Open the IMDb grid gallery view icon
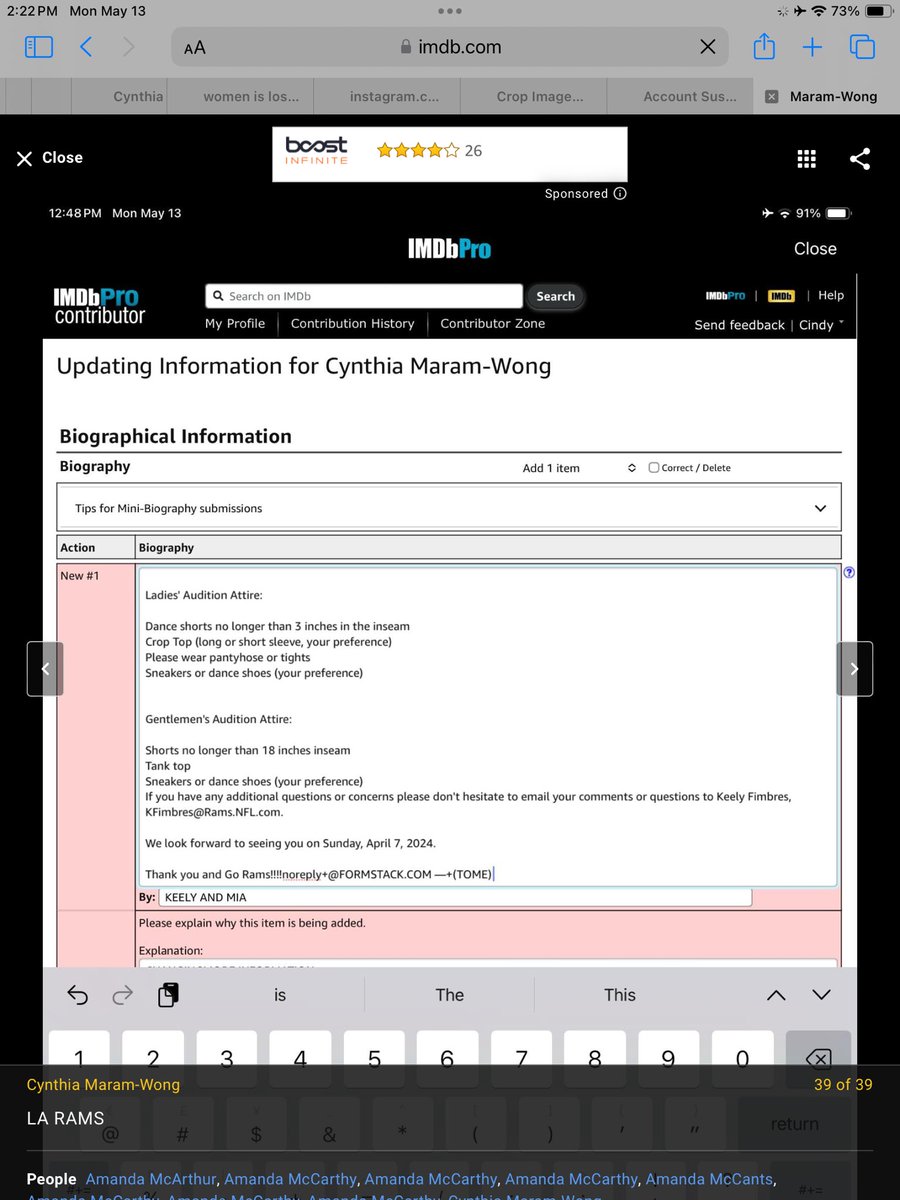The width and height of the screenshot is (900, 1200). pyautogui.click(x=806, y=158)
